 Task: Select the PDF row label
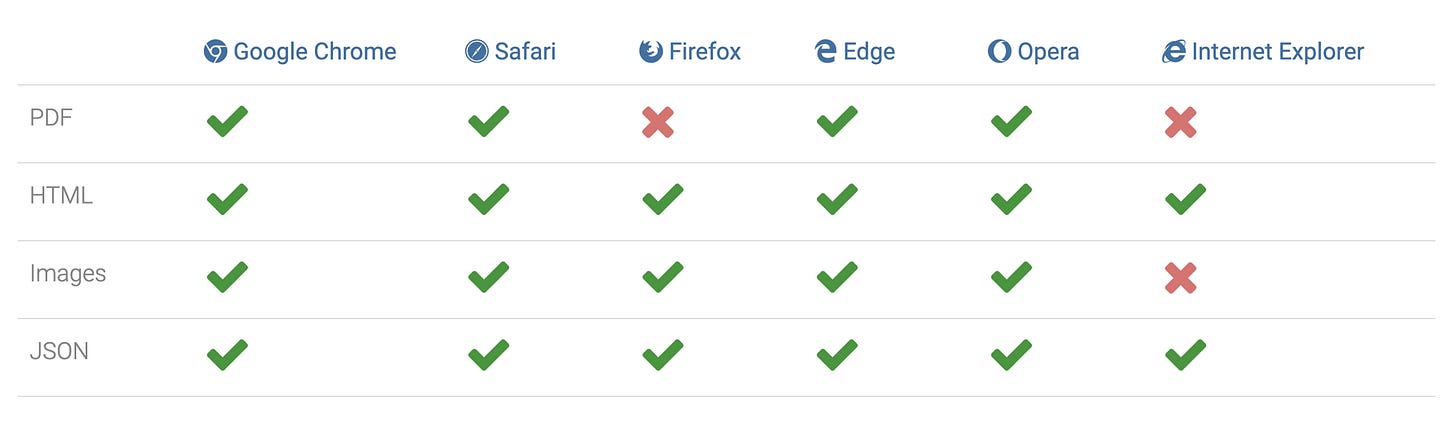pos(51,118)
